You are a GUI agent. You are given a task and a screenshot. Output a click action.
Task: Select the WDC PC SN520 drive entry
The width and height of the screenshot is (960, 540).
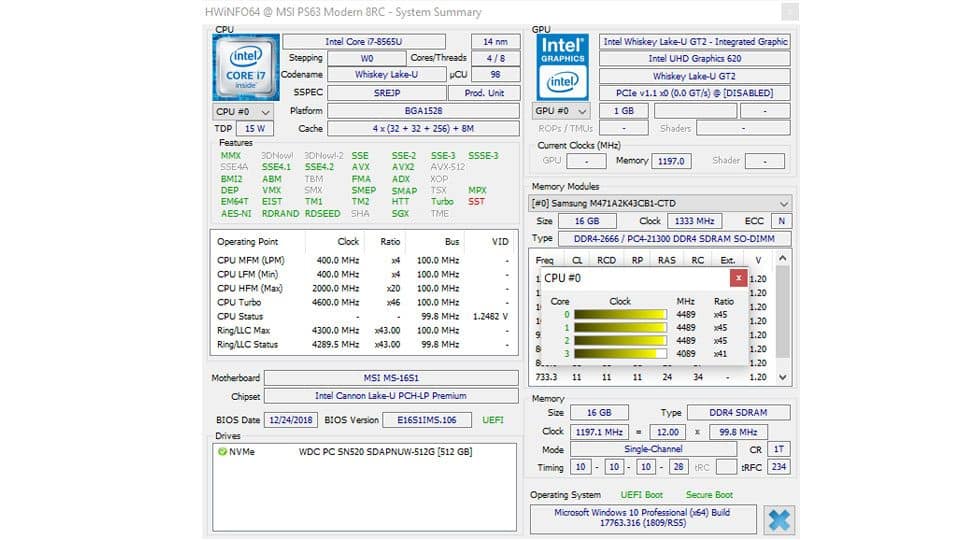[385, 452]
